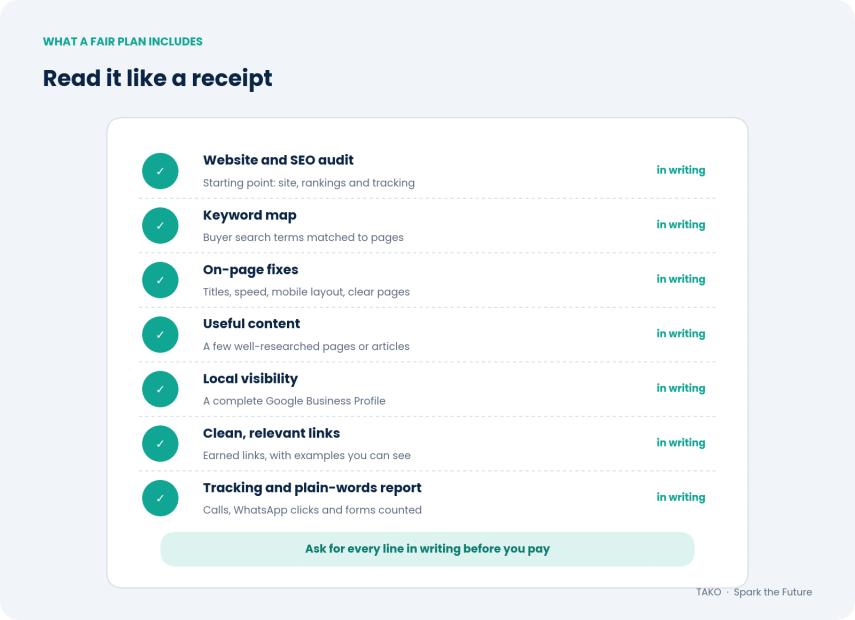Click the checkmark icon beside Keyword map

[160, 225]
